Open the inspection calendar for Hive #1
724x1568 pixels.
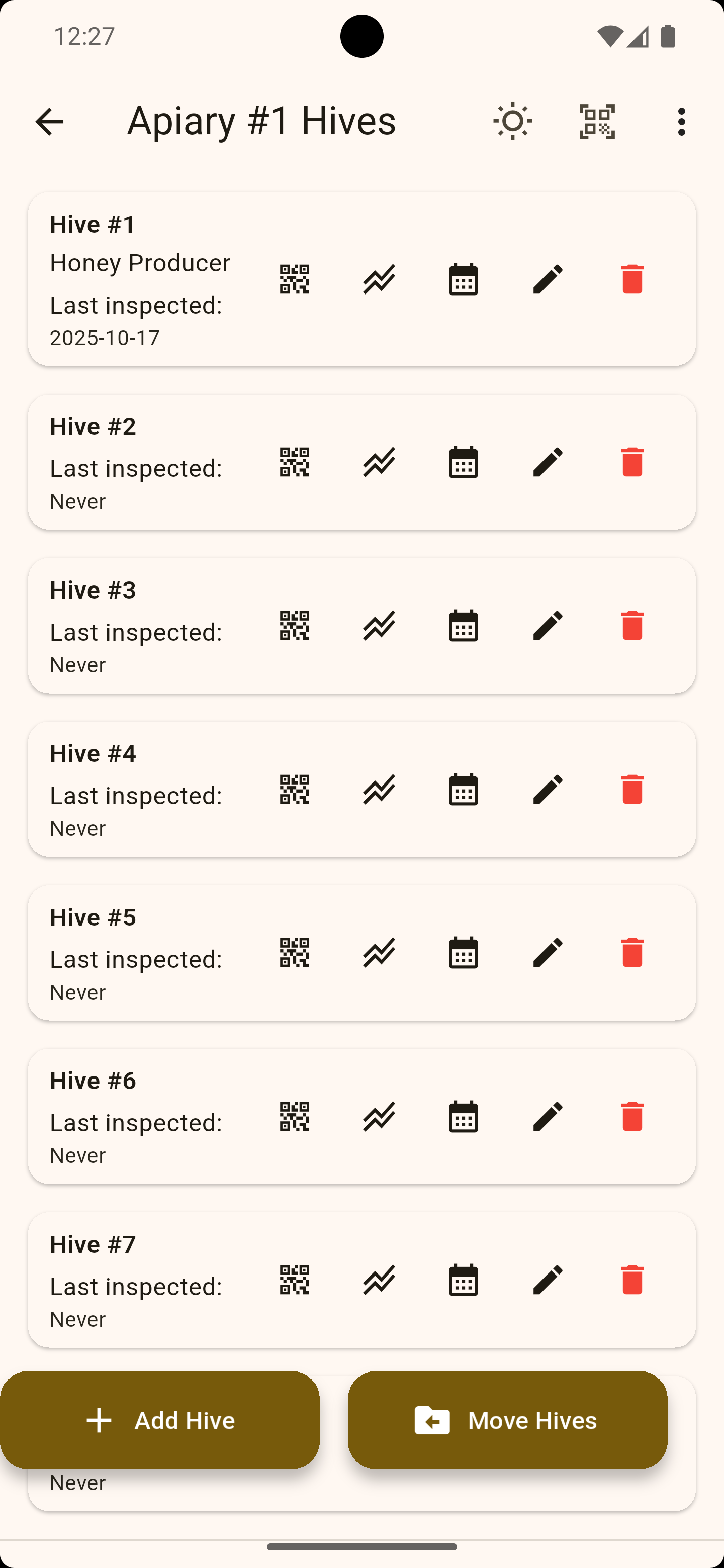tap(464, 279)
